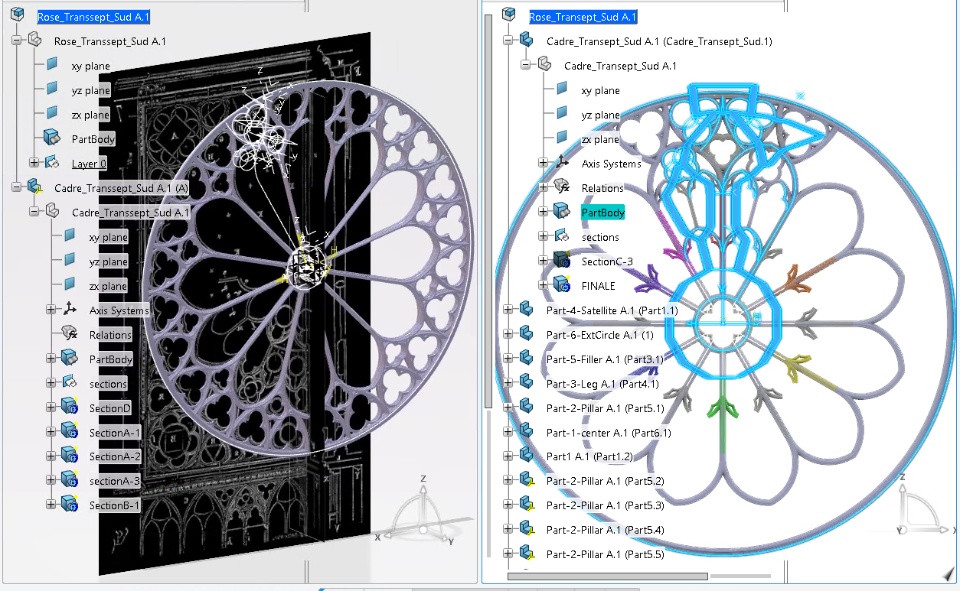
Task: Select zx plane under Rose_Transsept_Sud A.1
Action: [90, 115]
